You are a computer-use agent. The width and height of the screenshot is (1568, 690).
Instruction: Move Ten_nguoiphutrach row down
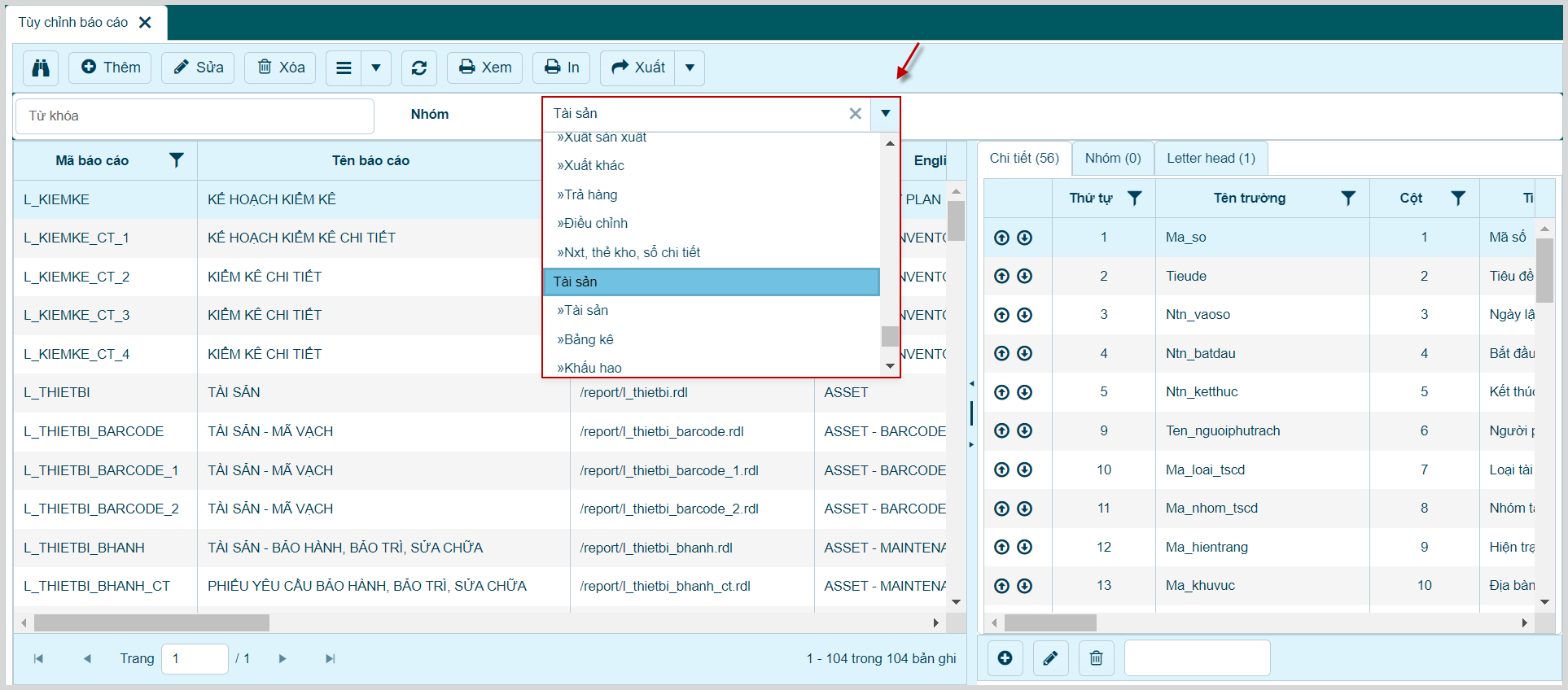coord(1025,430)
